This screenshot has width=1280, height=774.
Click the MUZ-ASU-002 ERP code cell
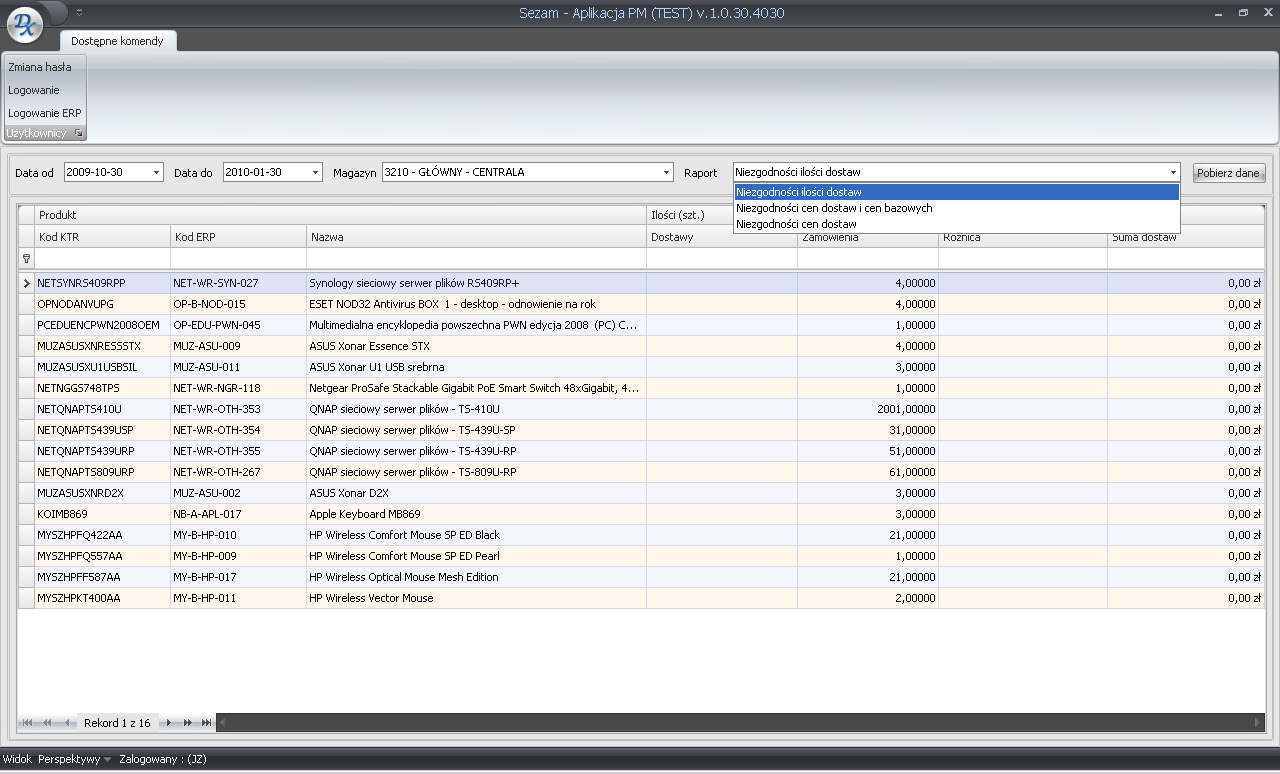pyautogui.click(x=238, y=493)
